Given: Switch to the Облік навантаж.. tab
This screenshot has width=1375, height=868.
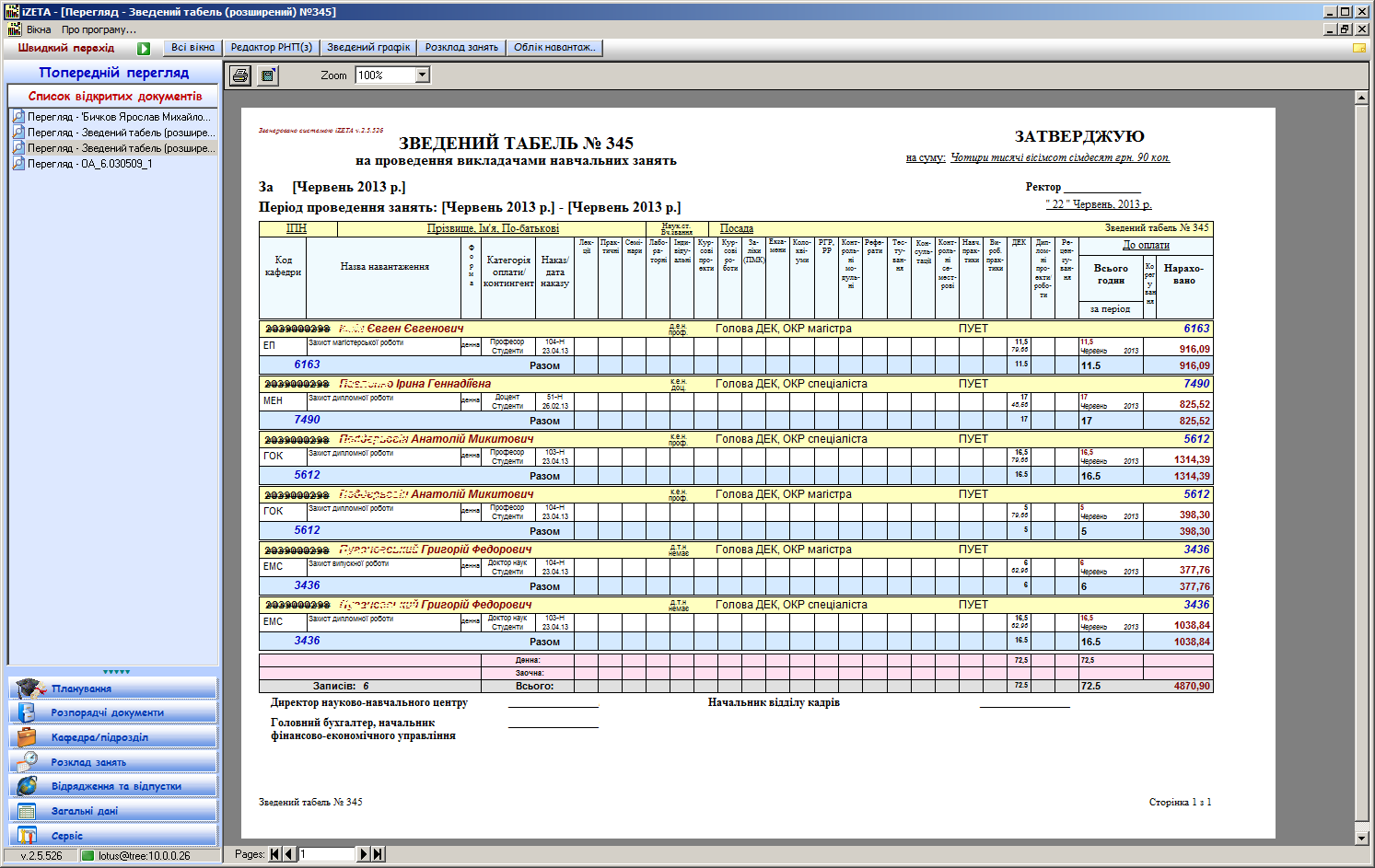Looking at the screenshot, I should click(x=554, y=48).
